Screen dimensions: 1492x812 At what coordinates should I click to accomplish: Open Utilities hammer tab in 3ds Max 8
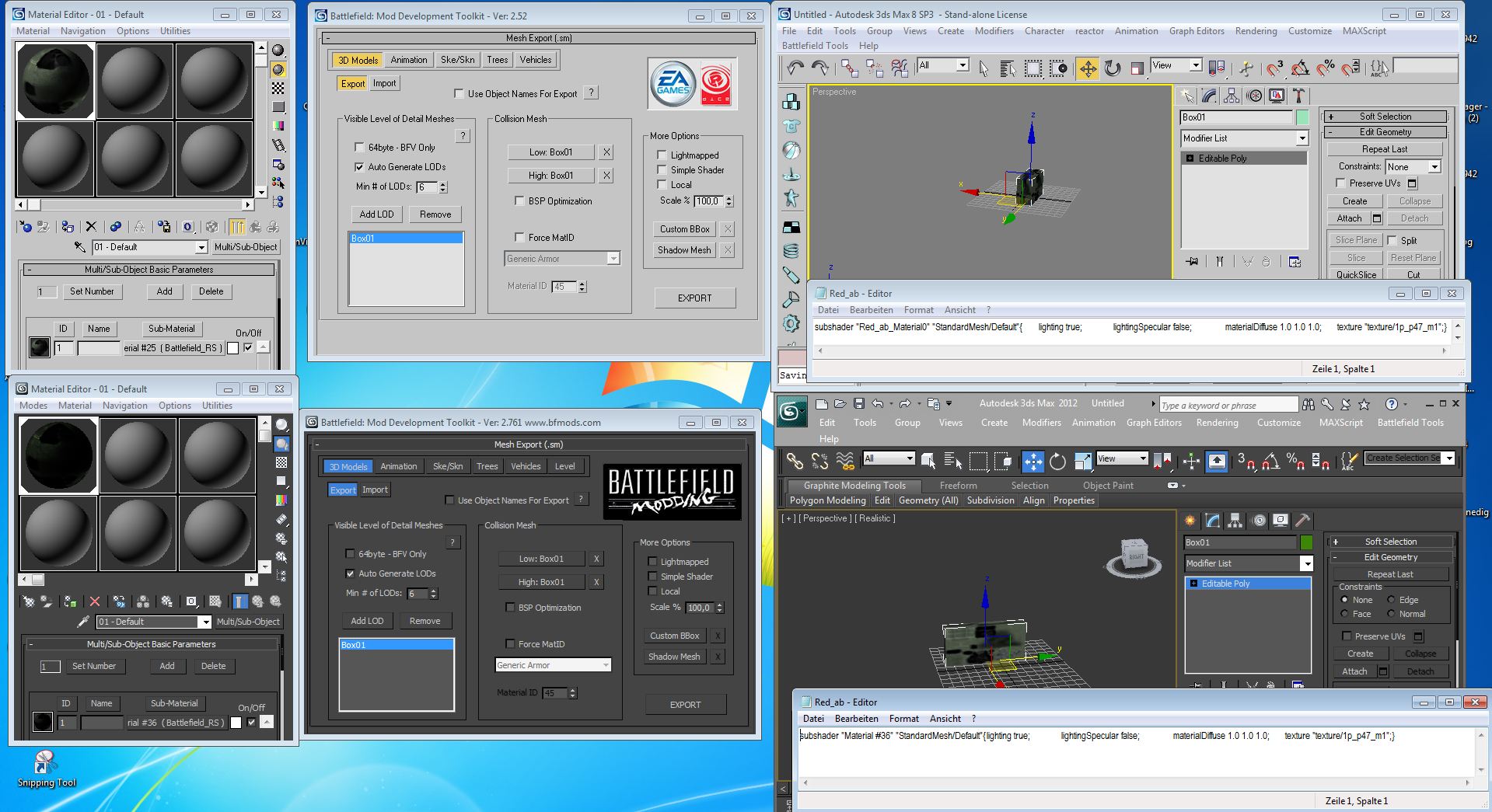click(1299, 96)
